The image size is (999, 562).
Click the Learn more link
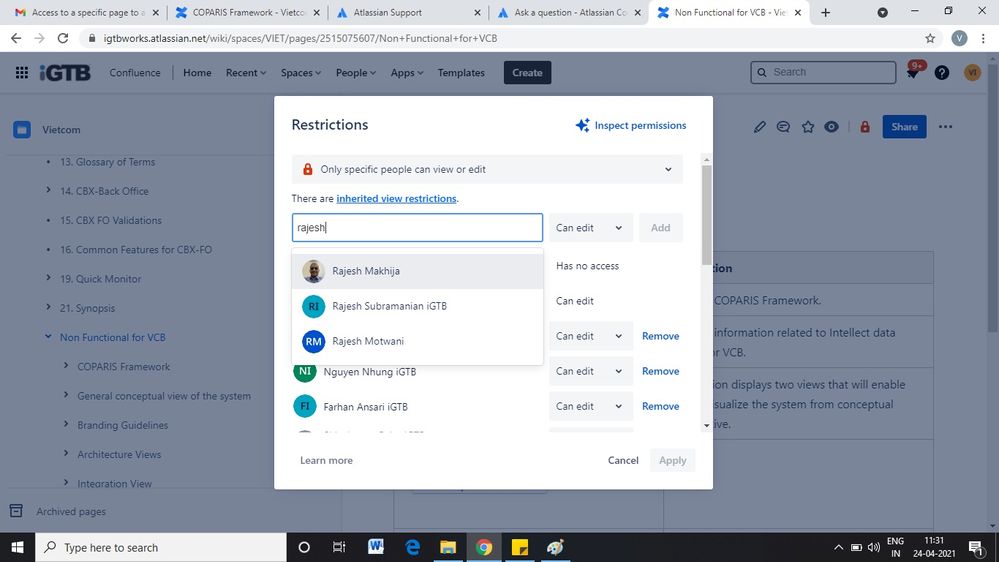(x=326, y=460)
